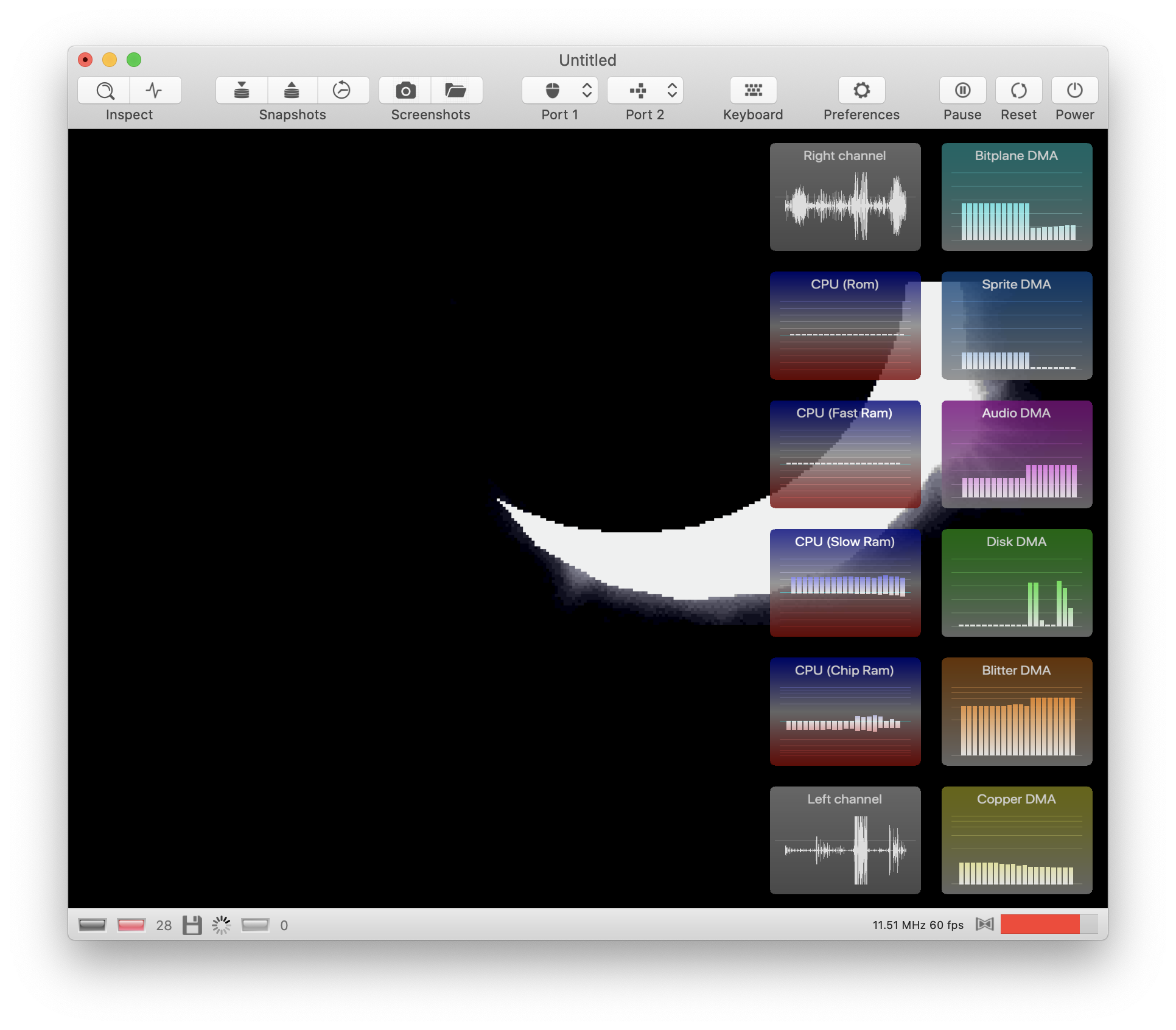
Task: Open the Port 1 mouse device dropdown
Action: [560, 91]
